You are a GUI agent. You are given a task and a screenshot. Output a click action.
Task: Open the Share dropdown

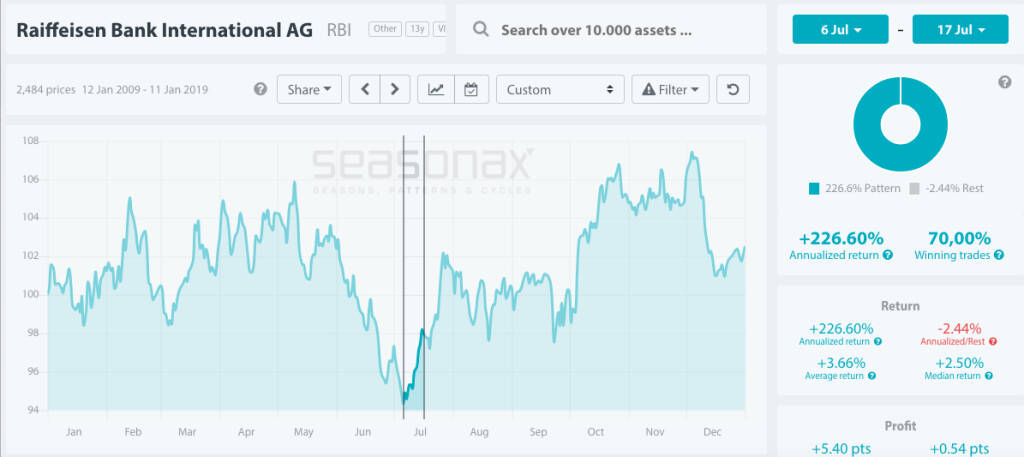[309, 89]
